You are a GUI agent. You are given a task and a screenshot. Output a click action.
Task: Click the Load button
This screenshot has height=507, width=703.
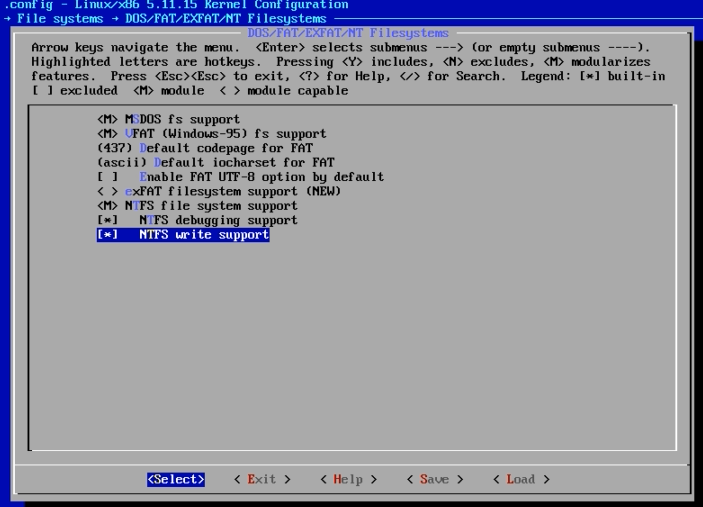(521, 479)
